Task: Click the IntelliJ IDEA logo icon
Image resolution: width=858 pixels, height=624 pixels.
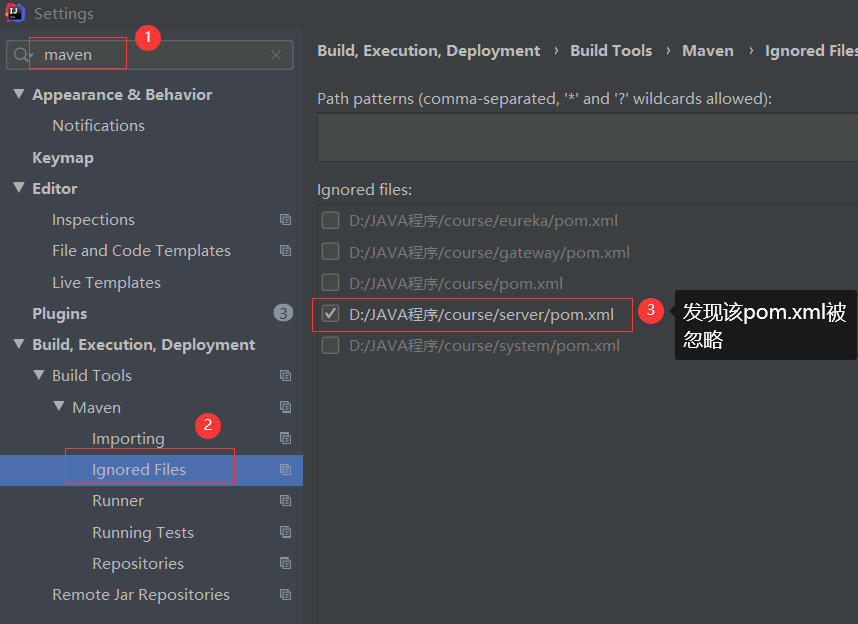Action: click(15, 12)
